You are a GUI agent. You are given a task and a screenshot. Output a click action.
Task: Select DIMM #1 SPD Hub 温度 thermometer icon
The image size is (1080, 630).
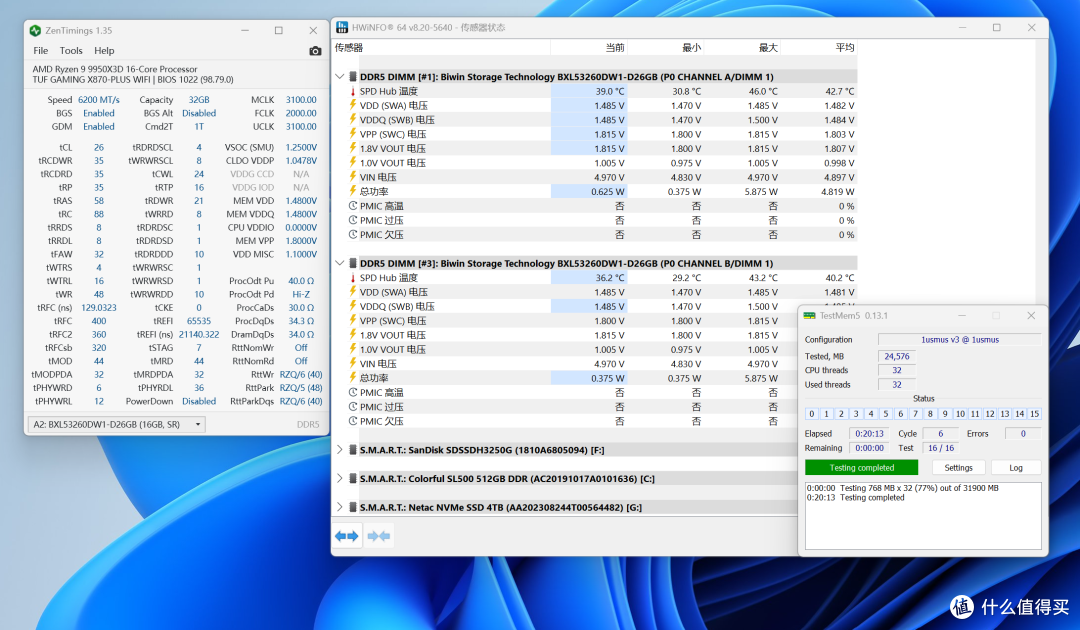click(353, 91)
